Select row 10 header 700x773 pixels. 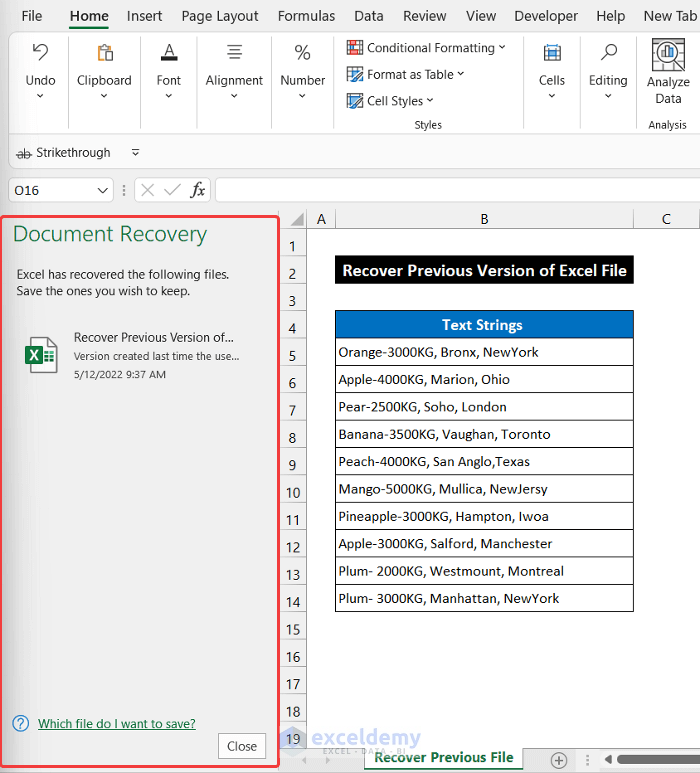coord(293,492)
